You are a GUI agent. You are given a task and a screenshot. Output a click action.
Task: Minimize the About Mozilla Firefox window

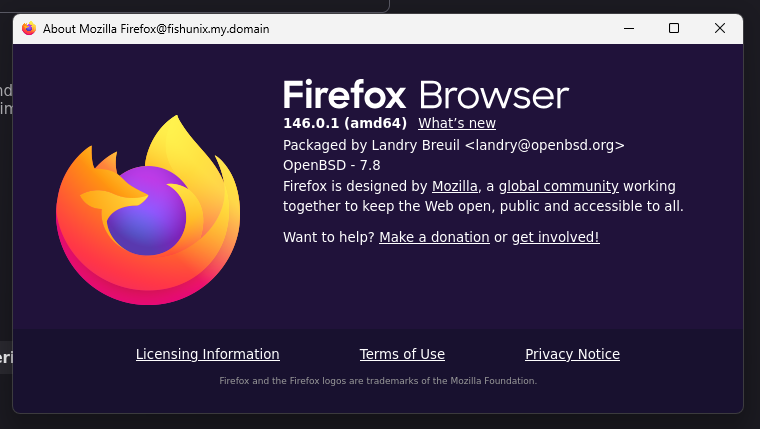627,29
